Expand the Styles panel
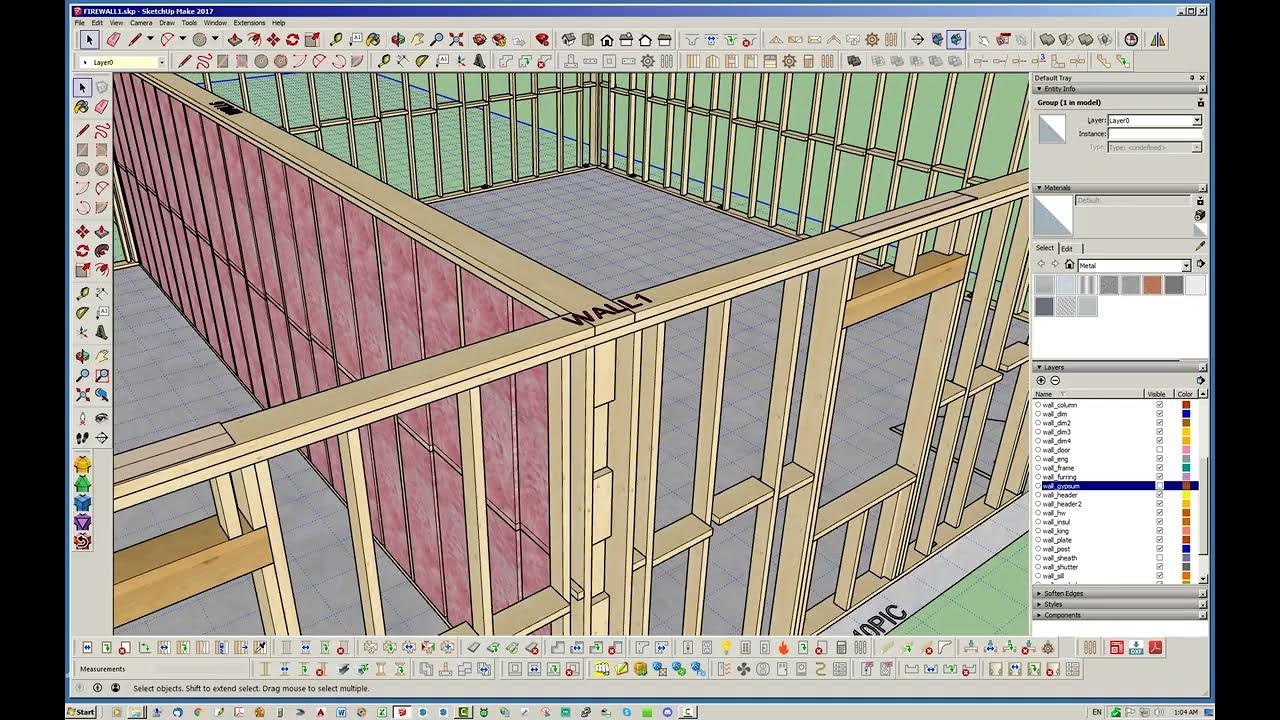1280x720 pixels. point(1039,605)
